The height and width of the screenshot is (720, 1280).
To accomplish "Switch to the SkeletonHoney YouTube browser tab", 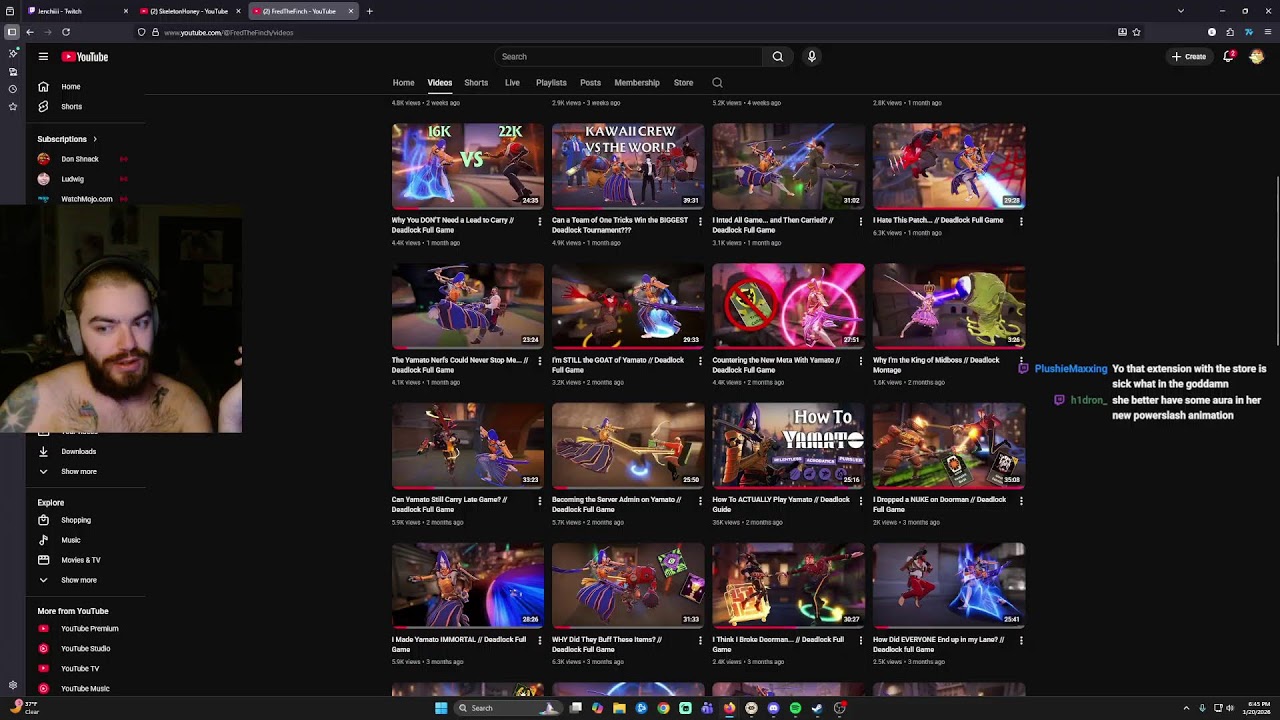I will [x=190, y=11].
